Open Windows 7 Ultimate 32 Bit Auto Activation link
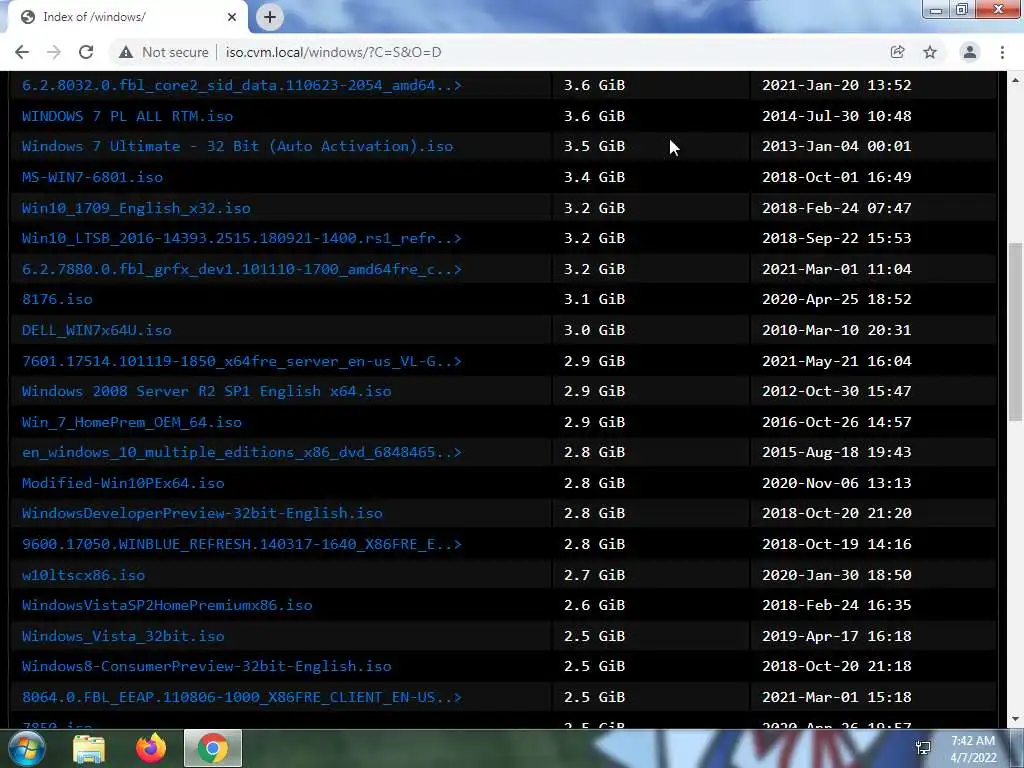This screenshot has height=768, width=1024. 237,146
